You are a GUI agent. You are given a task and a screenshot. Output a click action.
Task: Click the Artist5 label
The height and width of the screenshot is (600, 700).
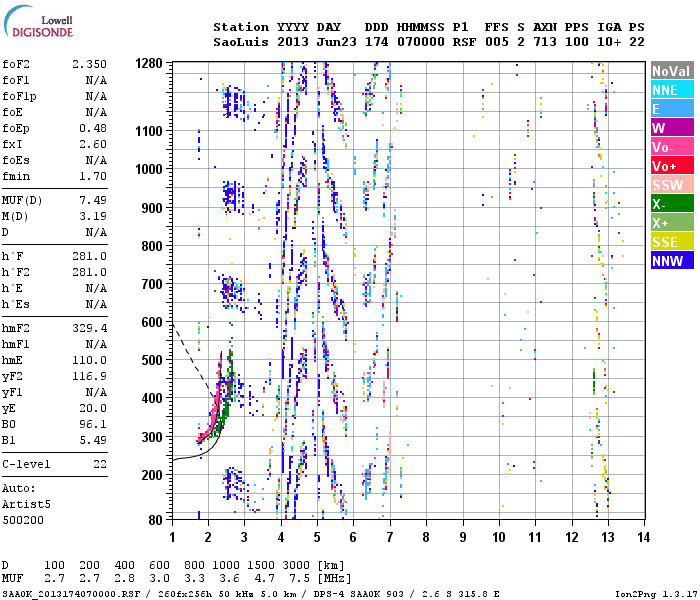26,504
